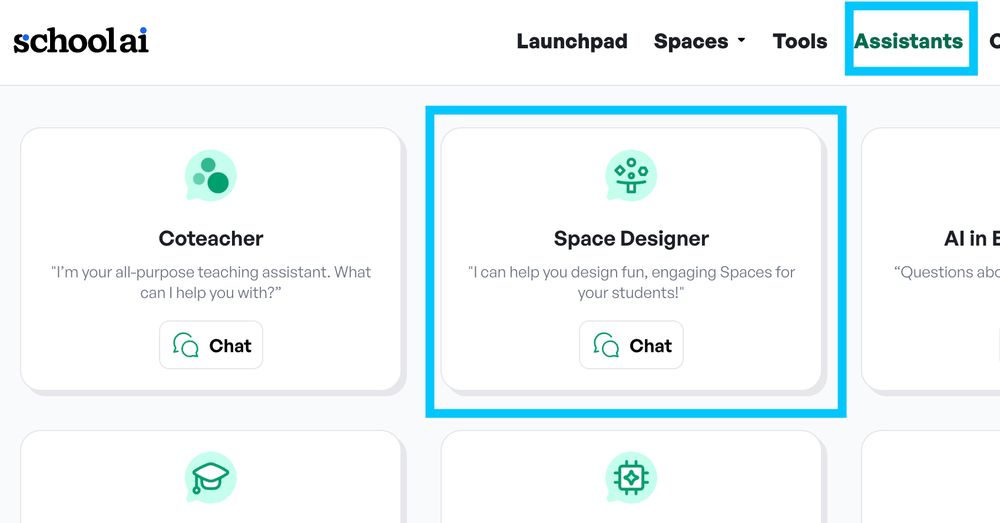Click the Space Designer card title
The width and height of the screenshot is (1000, 523).
point(631,239)
